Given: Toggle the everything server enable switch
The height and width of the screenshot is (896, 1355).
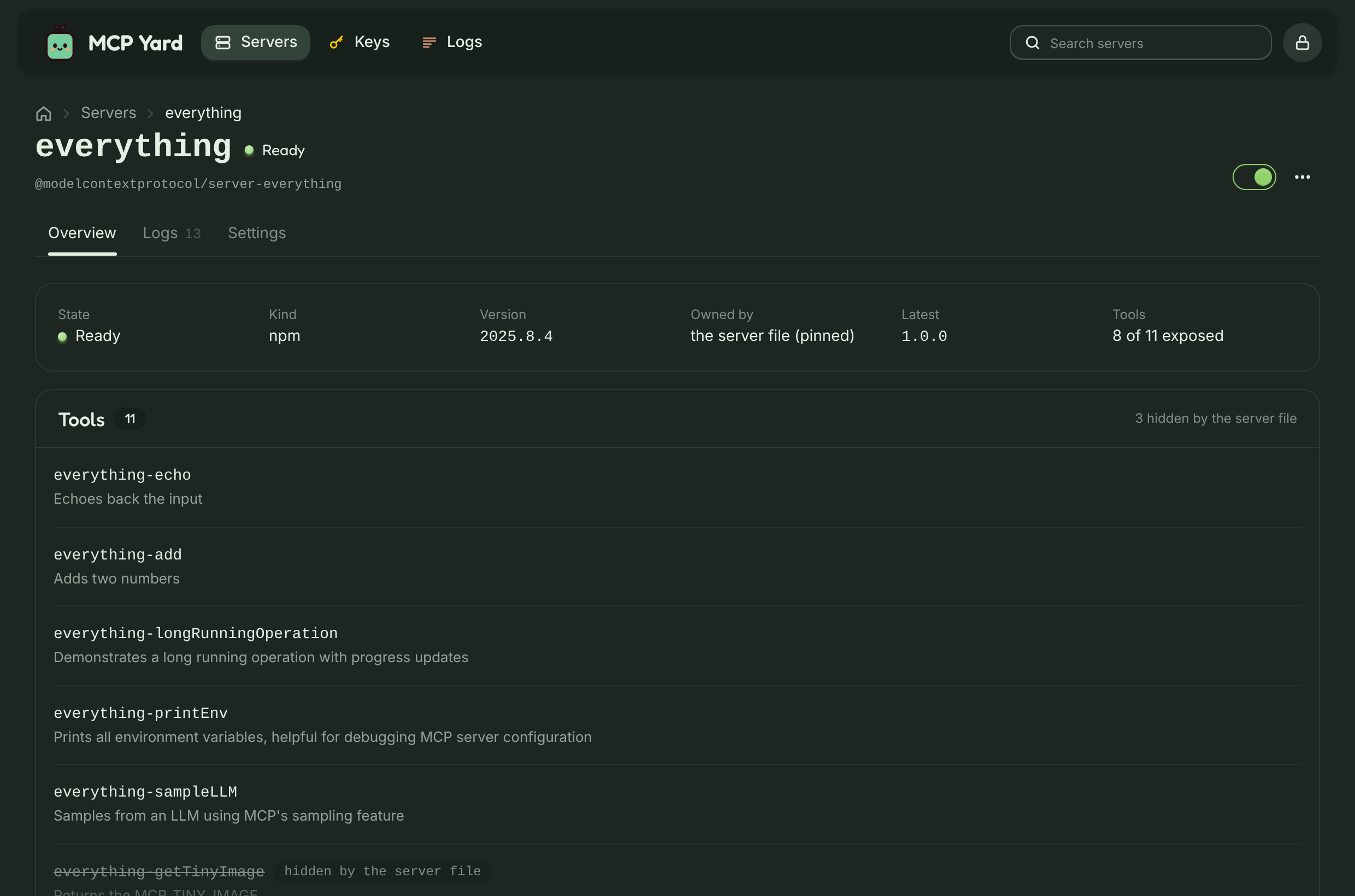Looking at the screenshot, I should [x=1254, y=177].
